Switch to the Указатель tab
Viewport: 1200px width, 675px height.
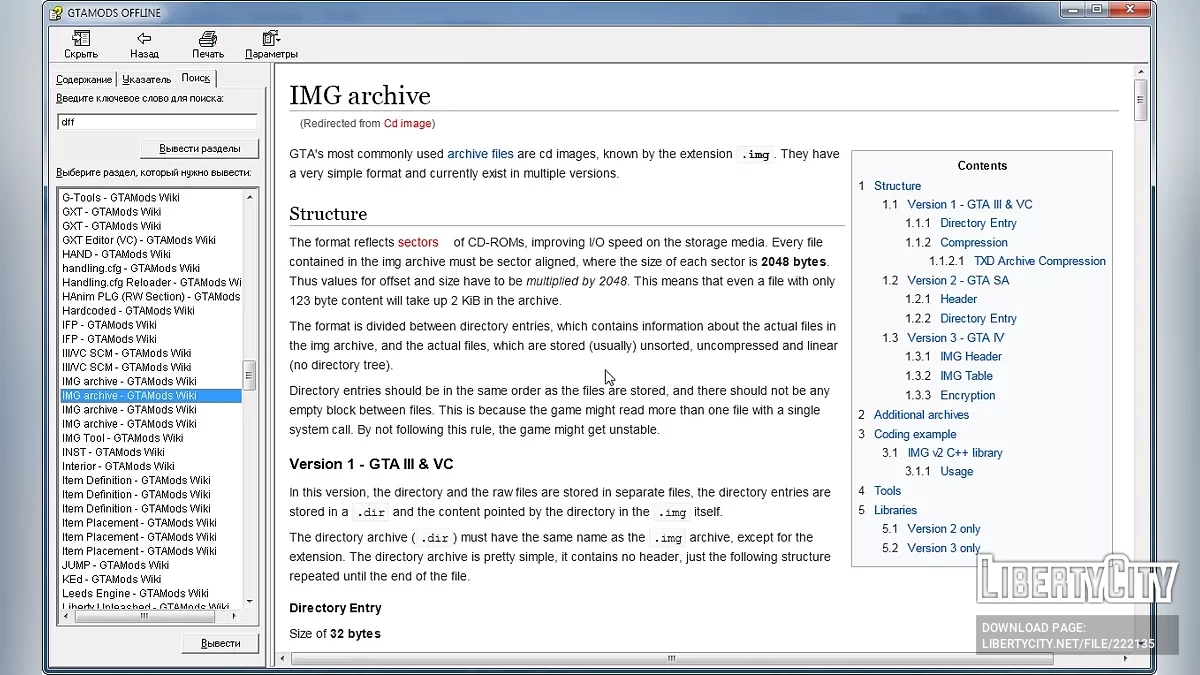point(146,79)
